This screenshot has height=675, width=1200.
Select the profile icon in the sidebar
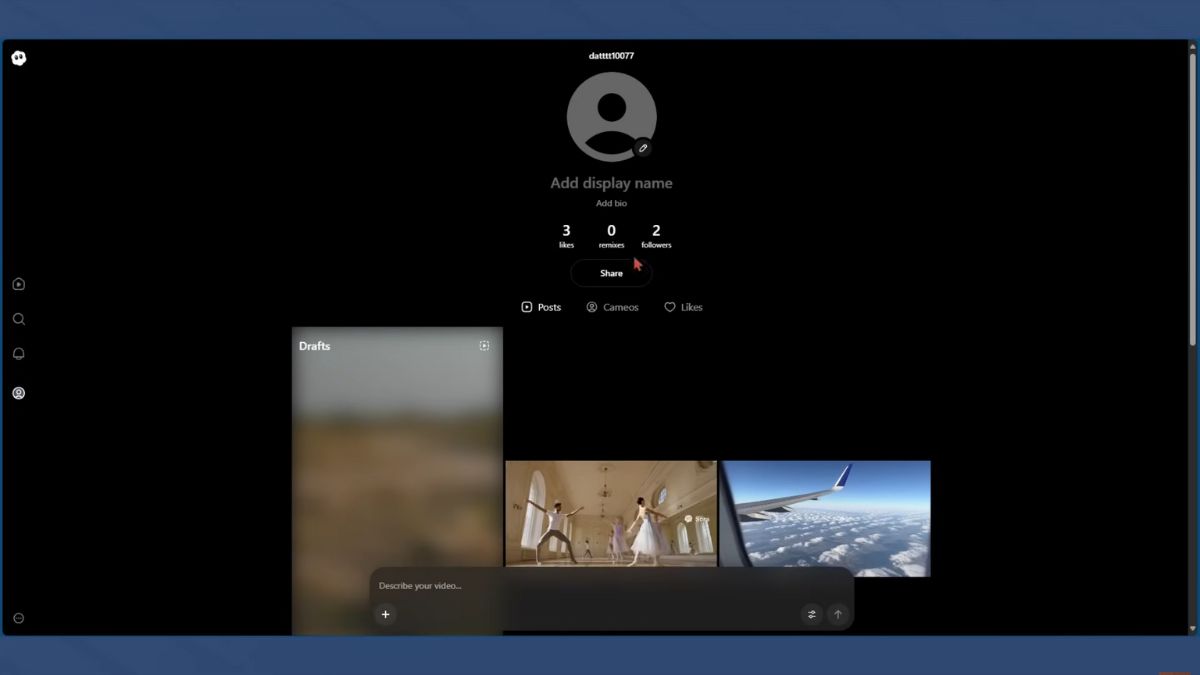pyautogui.click(x=18, y=393)
